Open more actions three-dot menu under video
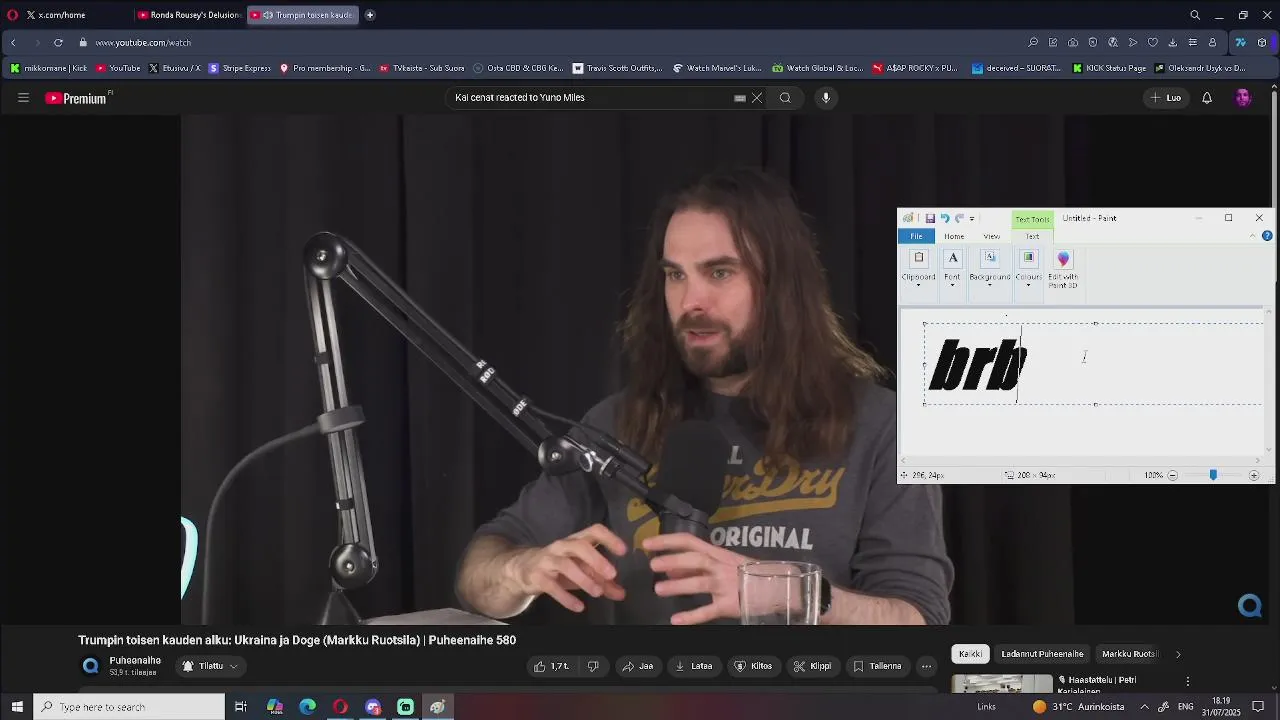The height and width of the screenshot is (720, 1280). coord(926,666)
